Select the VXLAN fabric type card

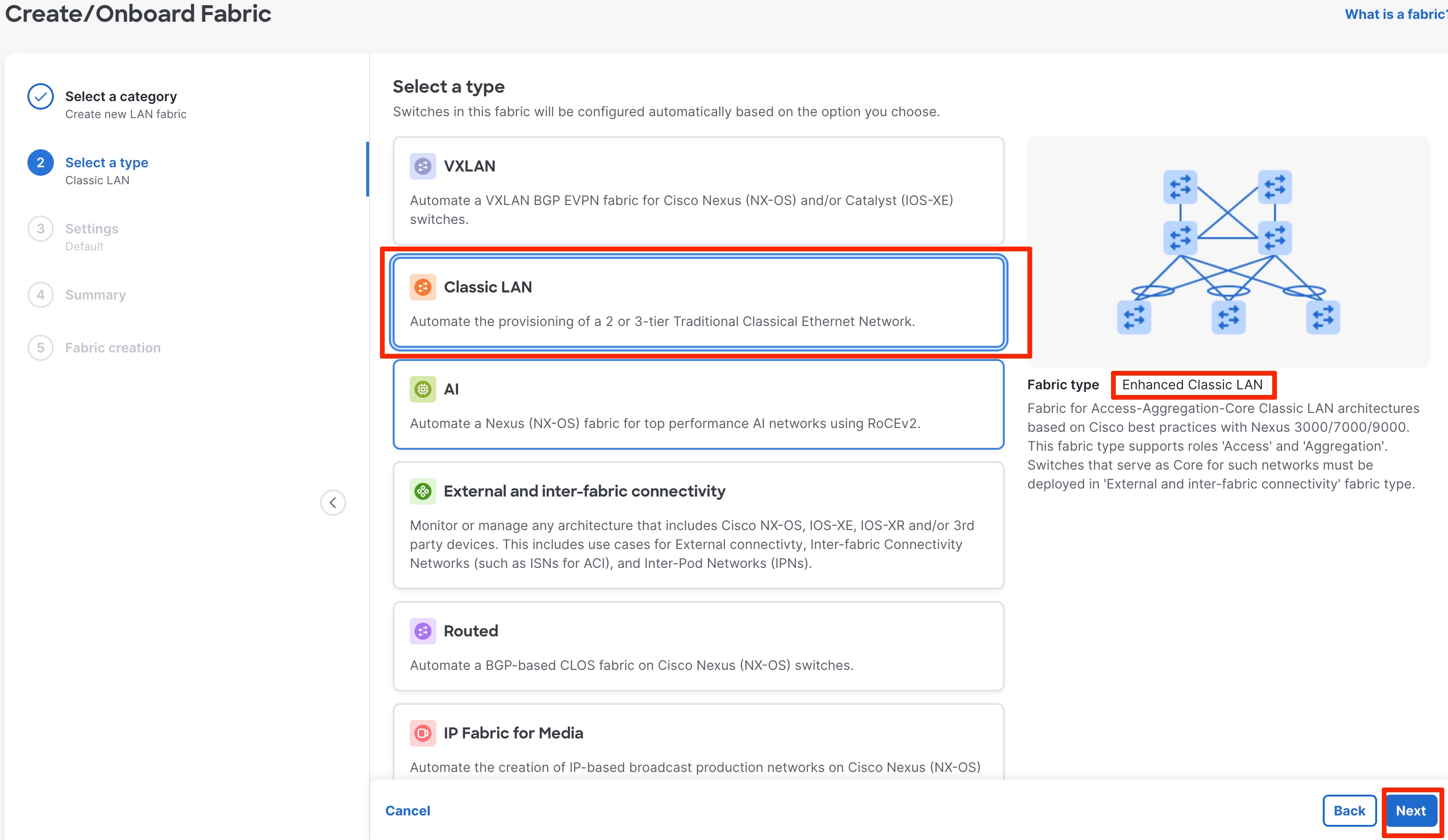click(698, 191)
